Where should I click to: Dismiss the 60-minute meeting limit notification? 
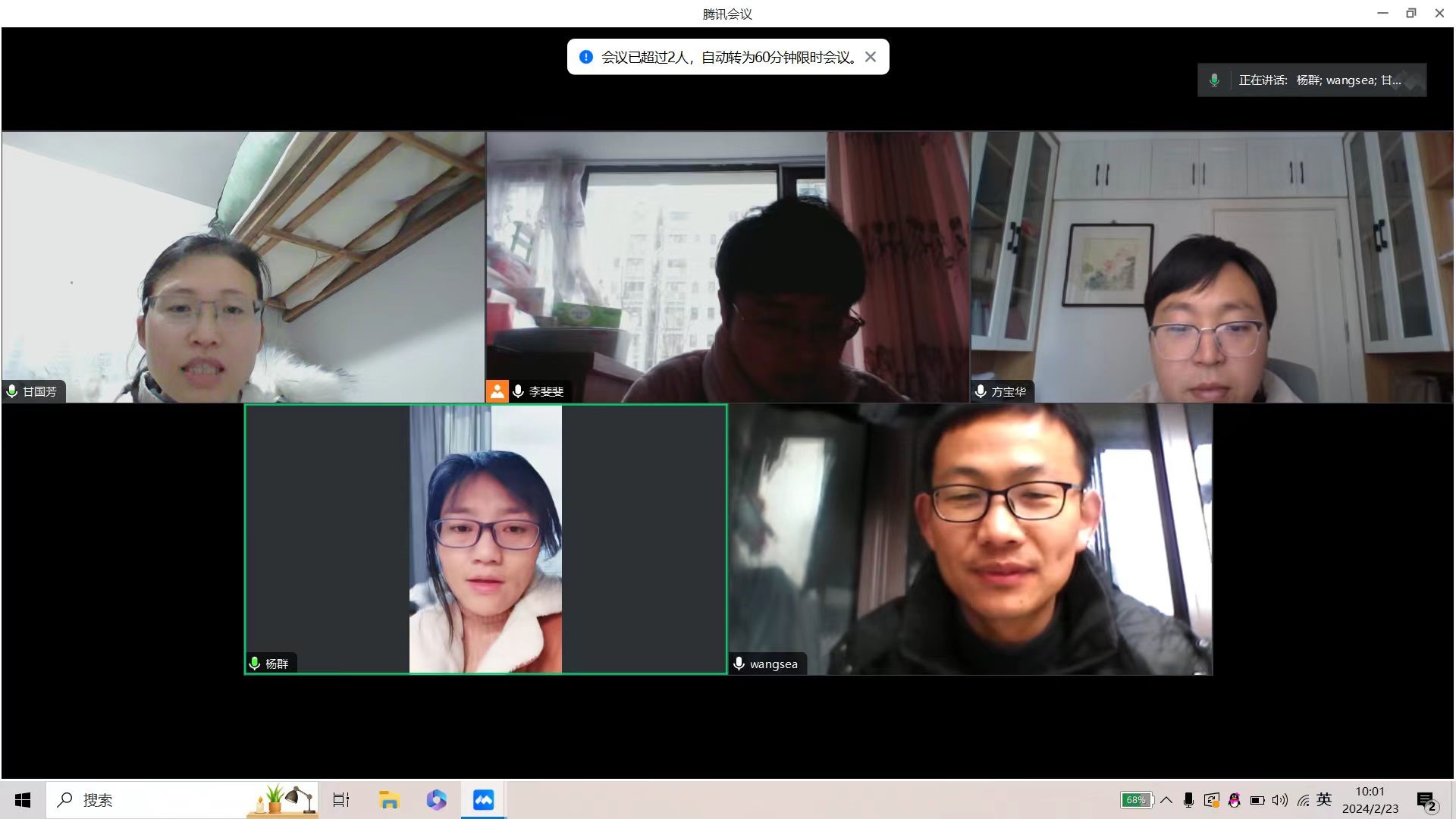tap(871, 57)
